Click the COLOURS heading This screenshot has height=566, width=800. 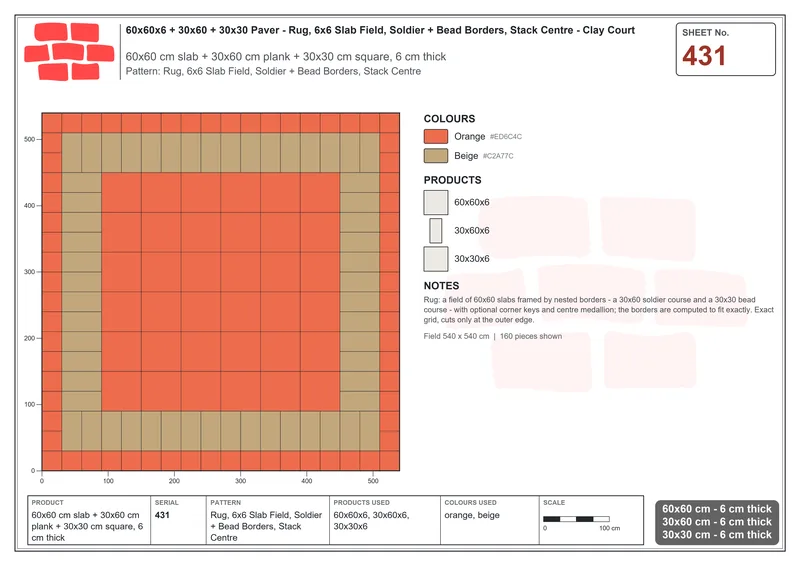pyautogui.click(x=449, y=119)
